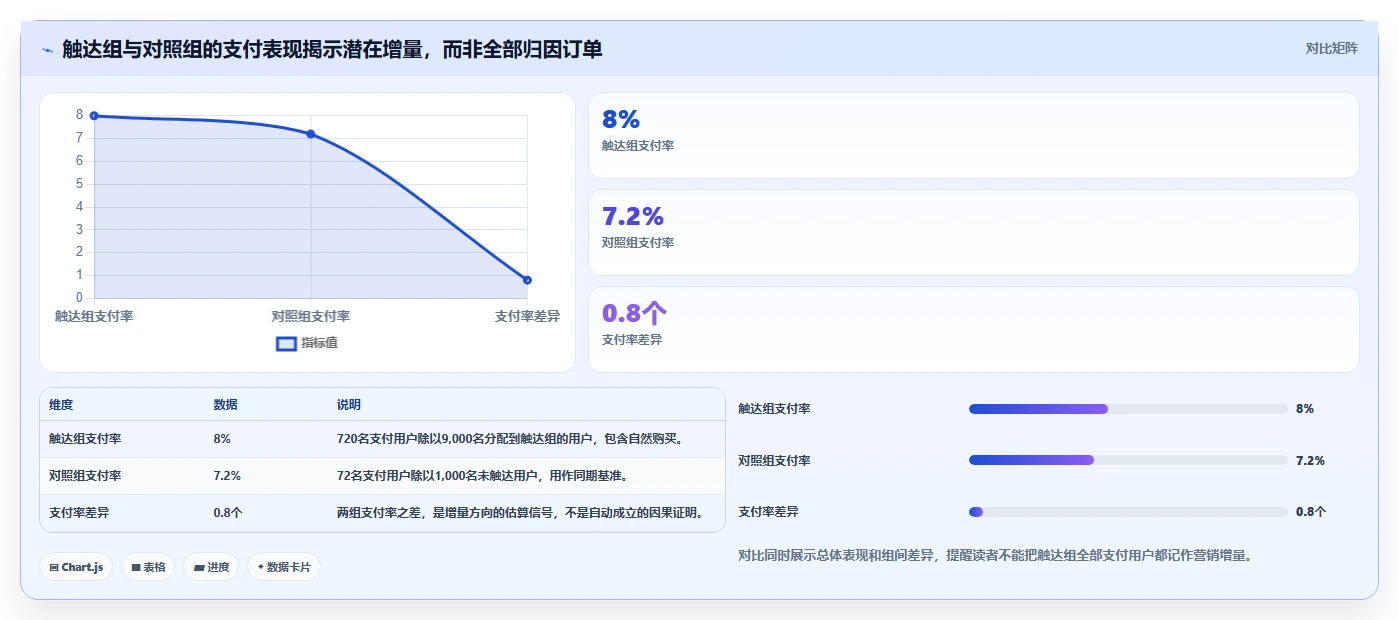Image resolution: width=1399 pixels, height=620 pixels.
Task: Select the Chart.js tag
Action: 76,567
